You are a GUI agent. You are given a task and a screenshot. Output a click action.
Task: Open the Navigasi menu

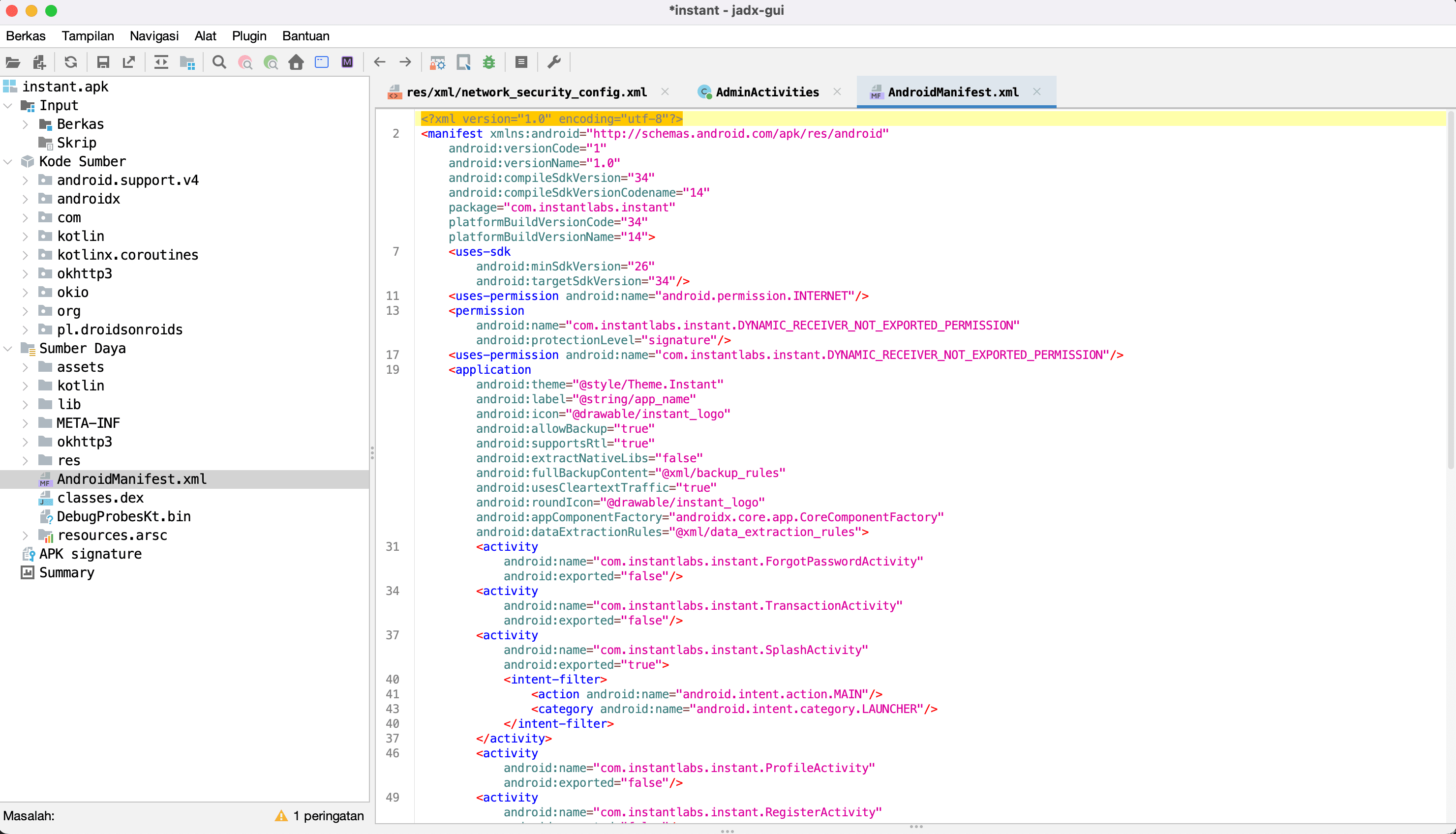pyautogui.click(x=153, y=36)
